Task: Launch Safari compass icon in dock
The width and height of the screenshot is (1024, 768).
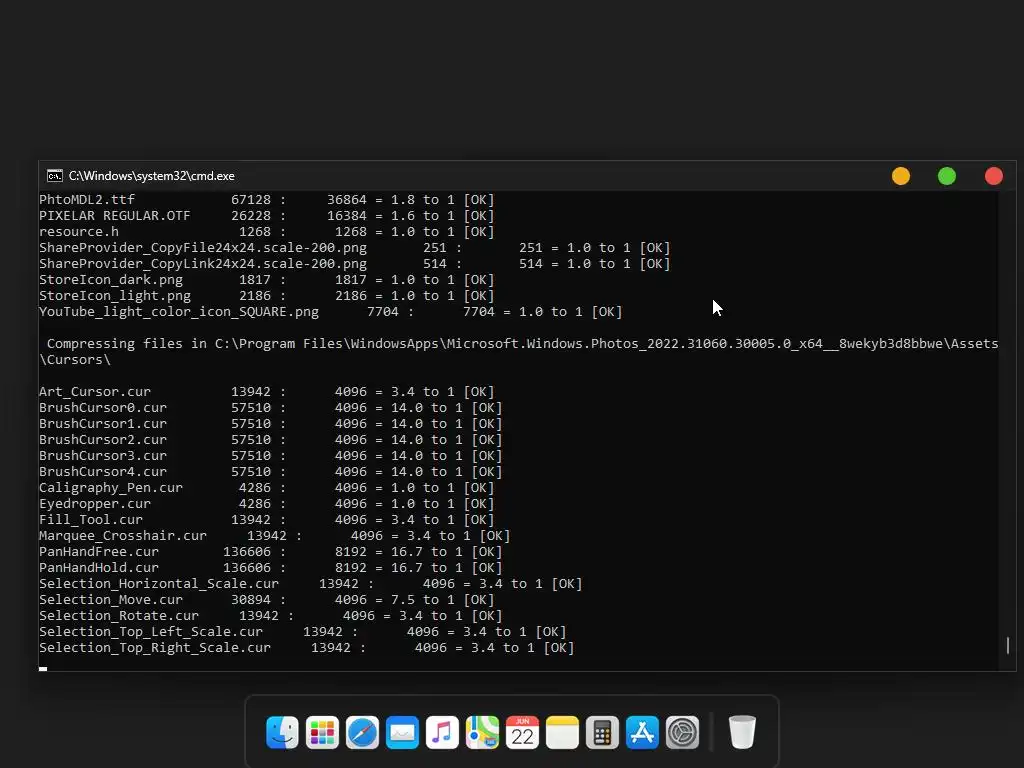Action: (362, 732)
